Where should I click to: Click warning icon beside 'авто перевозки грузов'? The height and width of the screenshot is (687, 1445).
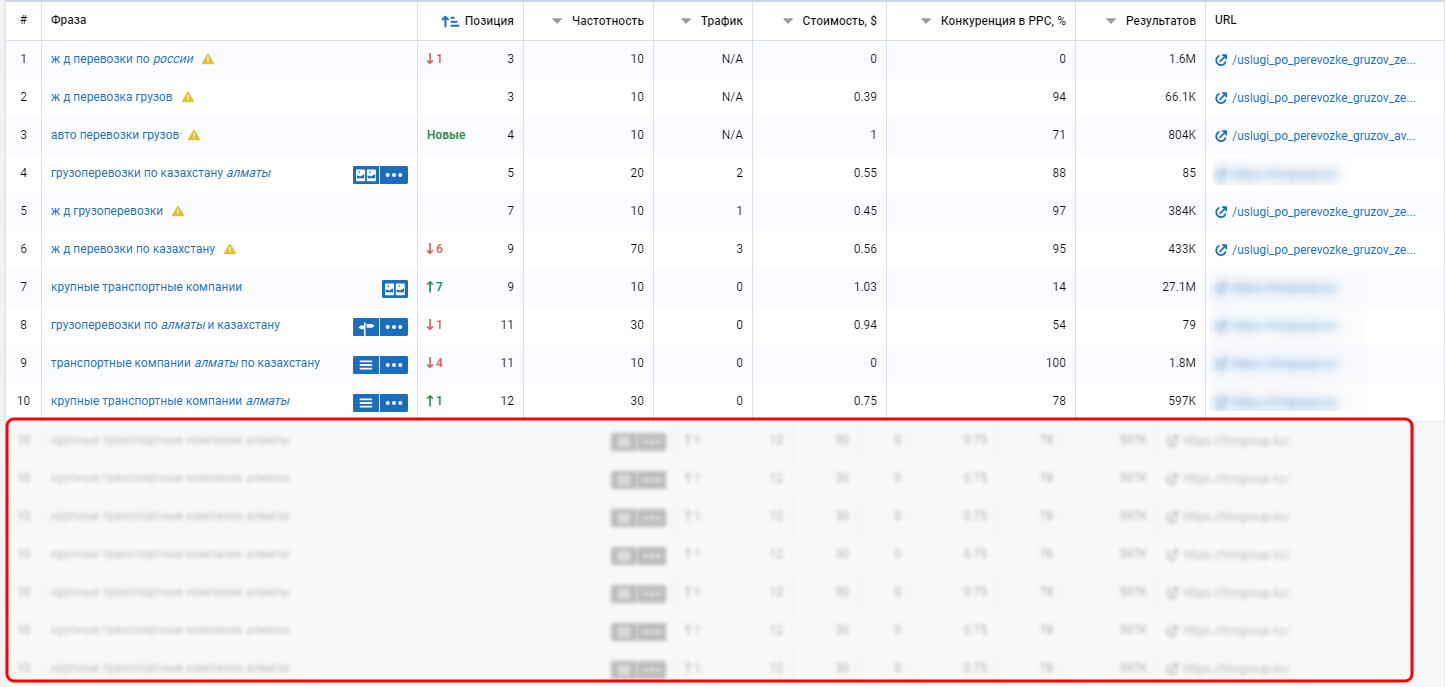coord(194,135)
